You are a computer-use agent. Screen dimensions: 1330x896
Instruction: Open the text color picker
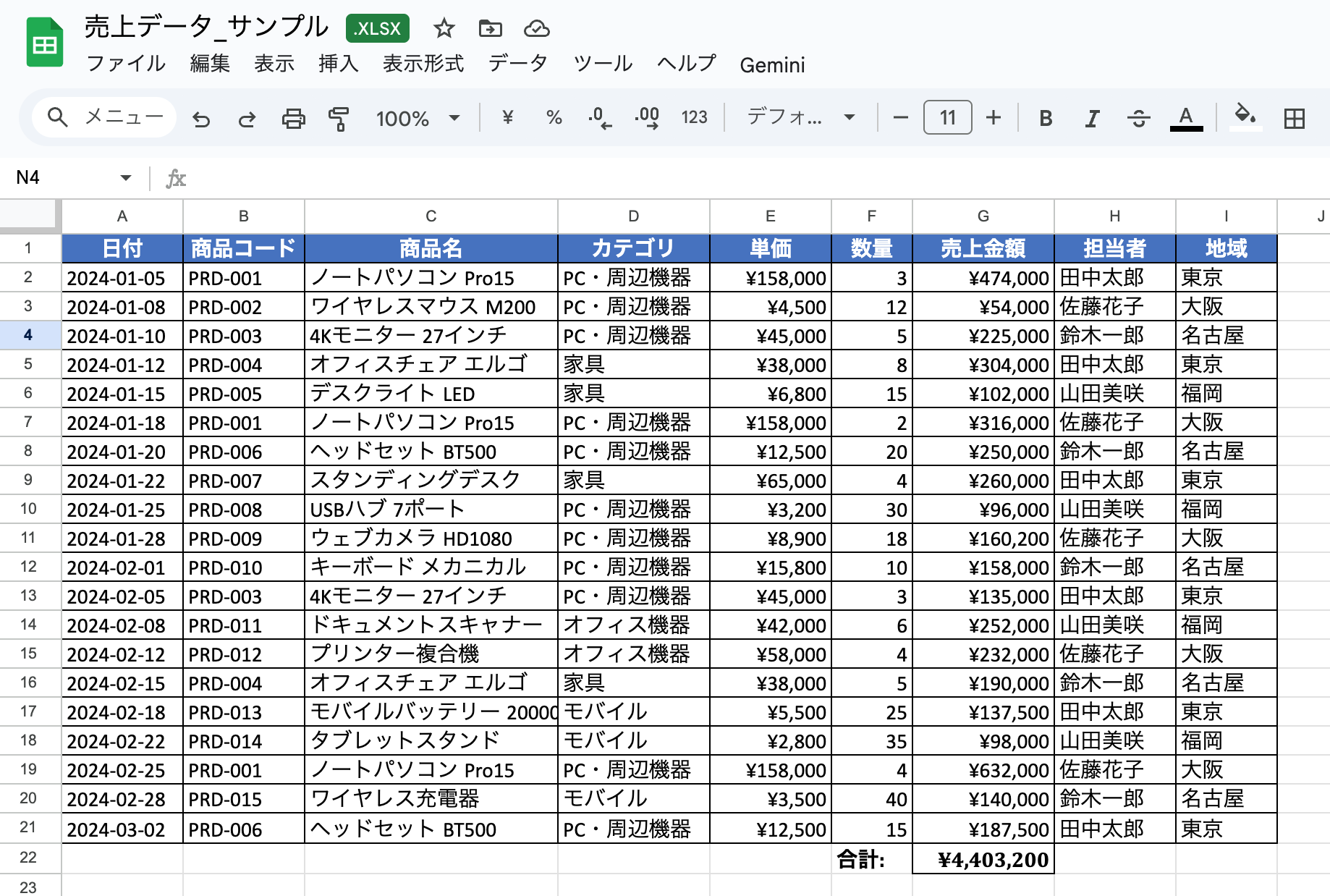tap(1186, 118)
